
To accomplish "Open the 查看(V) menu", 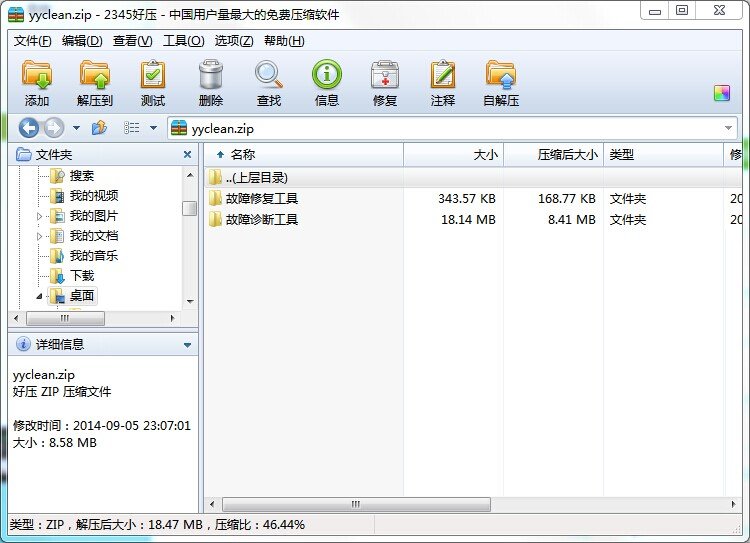I will click(x=132, y=41).
